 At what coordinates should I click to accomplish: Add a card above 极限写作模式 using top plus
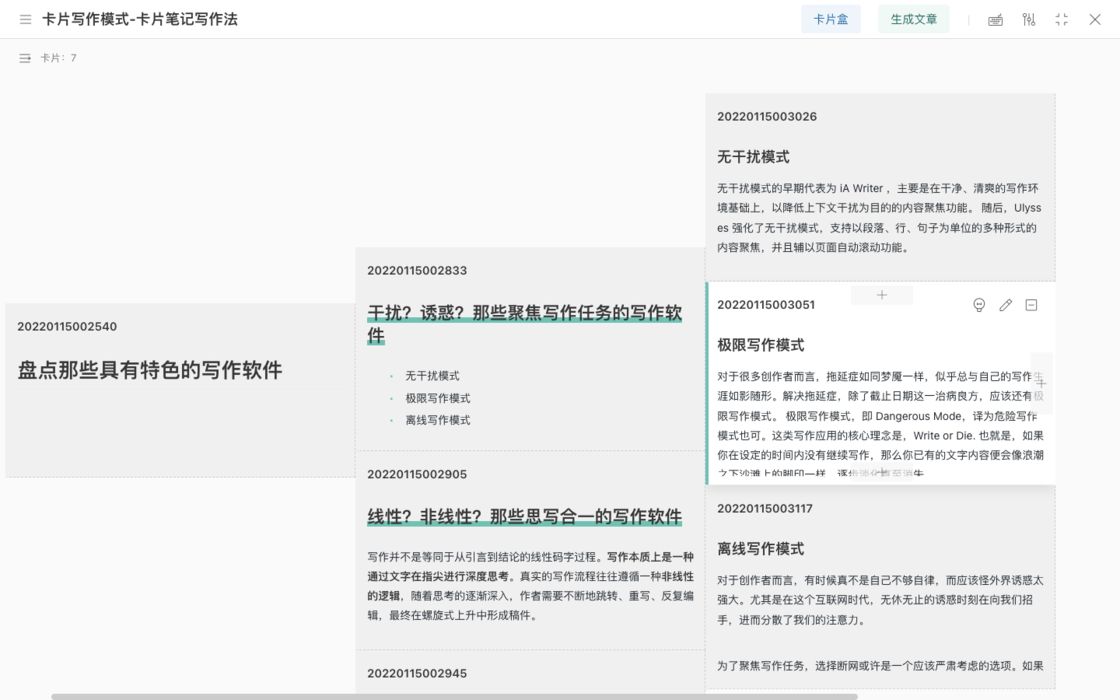coord(881,295)
